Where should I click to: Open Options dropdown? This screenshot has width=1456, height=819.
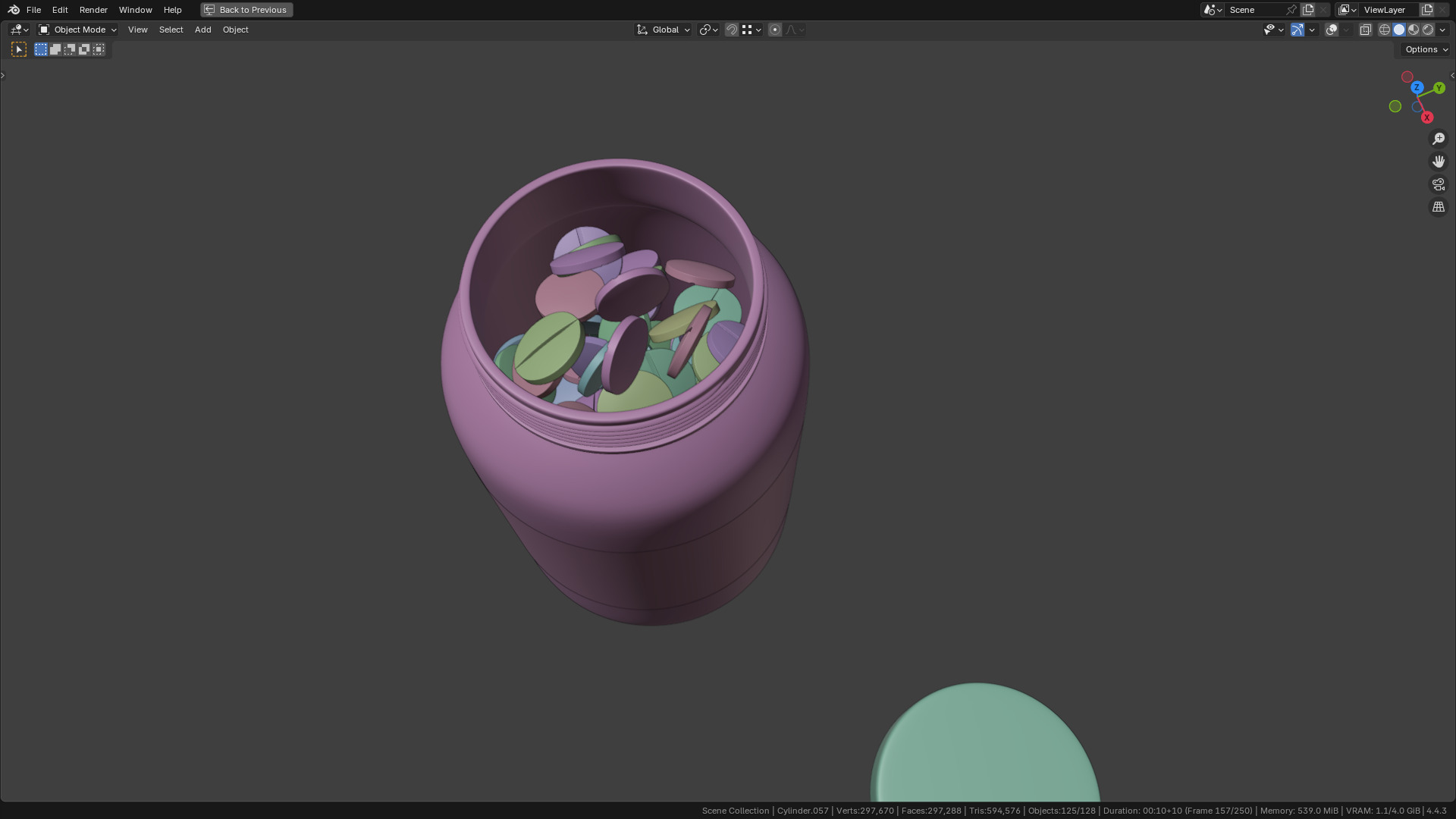pos(1426,49)
